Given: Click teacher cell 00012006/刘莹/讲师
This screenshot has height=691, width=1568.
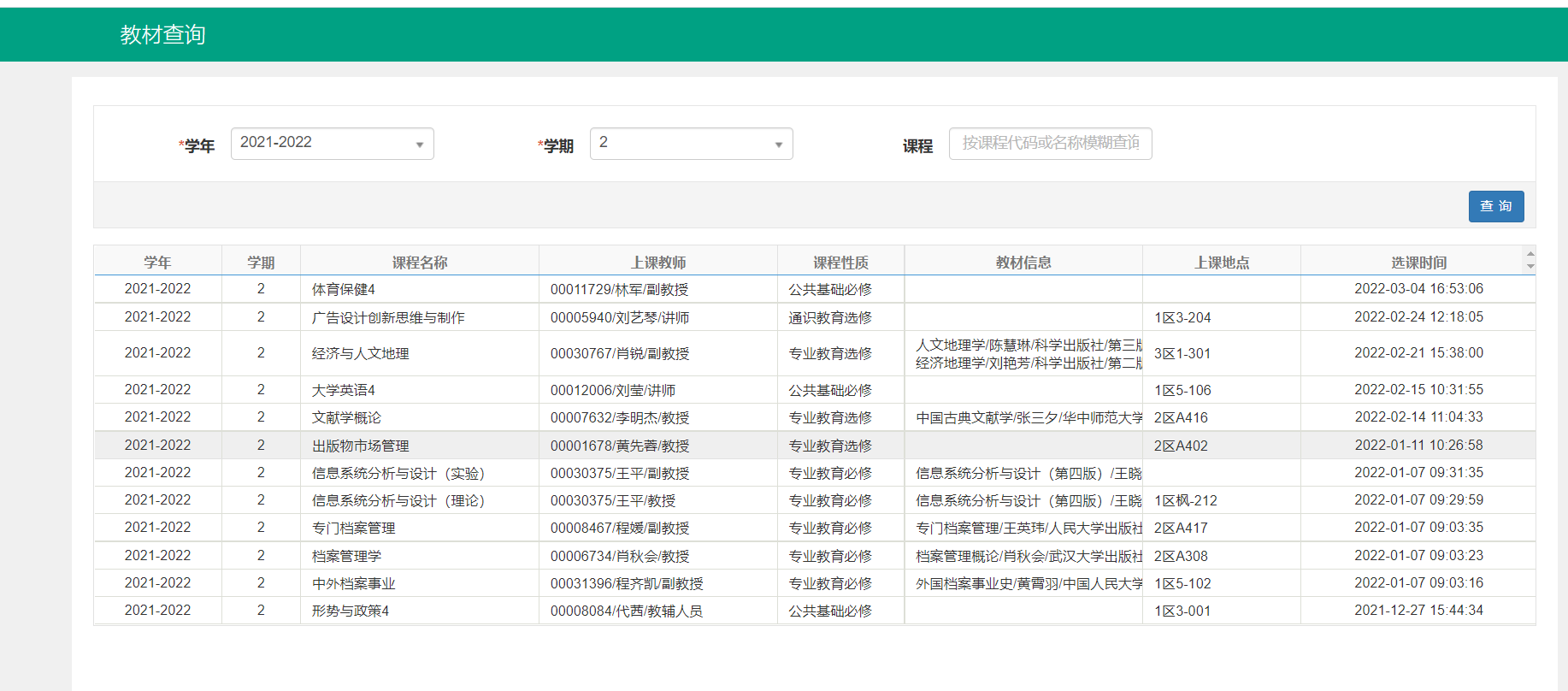Looking at the screenshot, I should (x=612, y=390).
